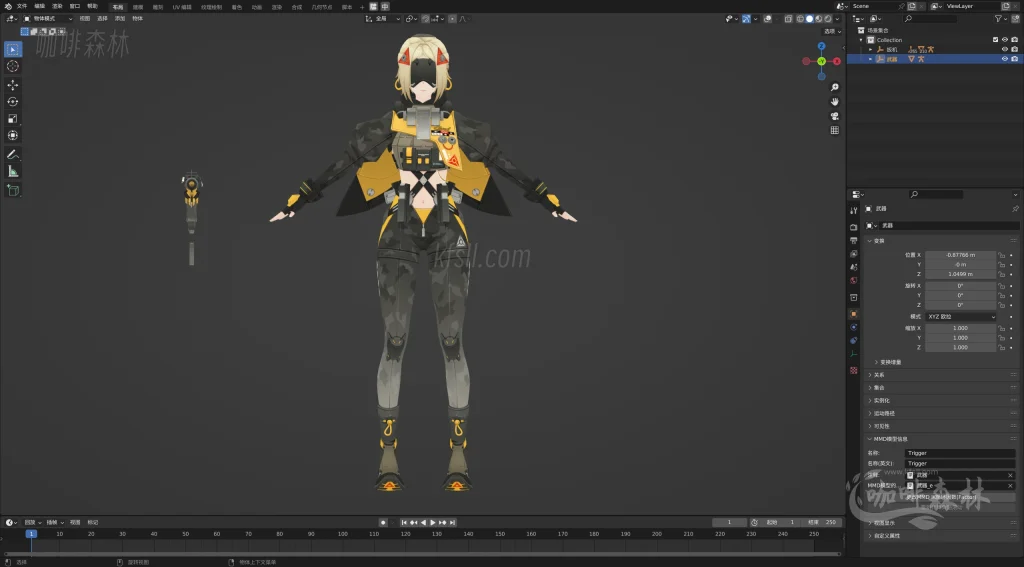Open the Window menu in the top bar

pyautogui.click(x=74, y=6)
